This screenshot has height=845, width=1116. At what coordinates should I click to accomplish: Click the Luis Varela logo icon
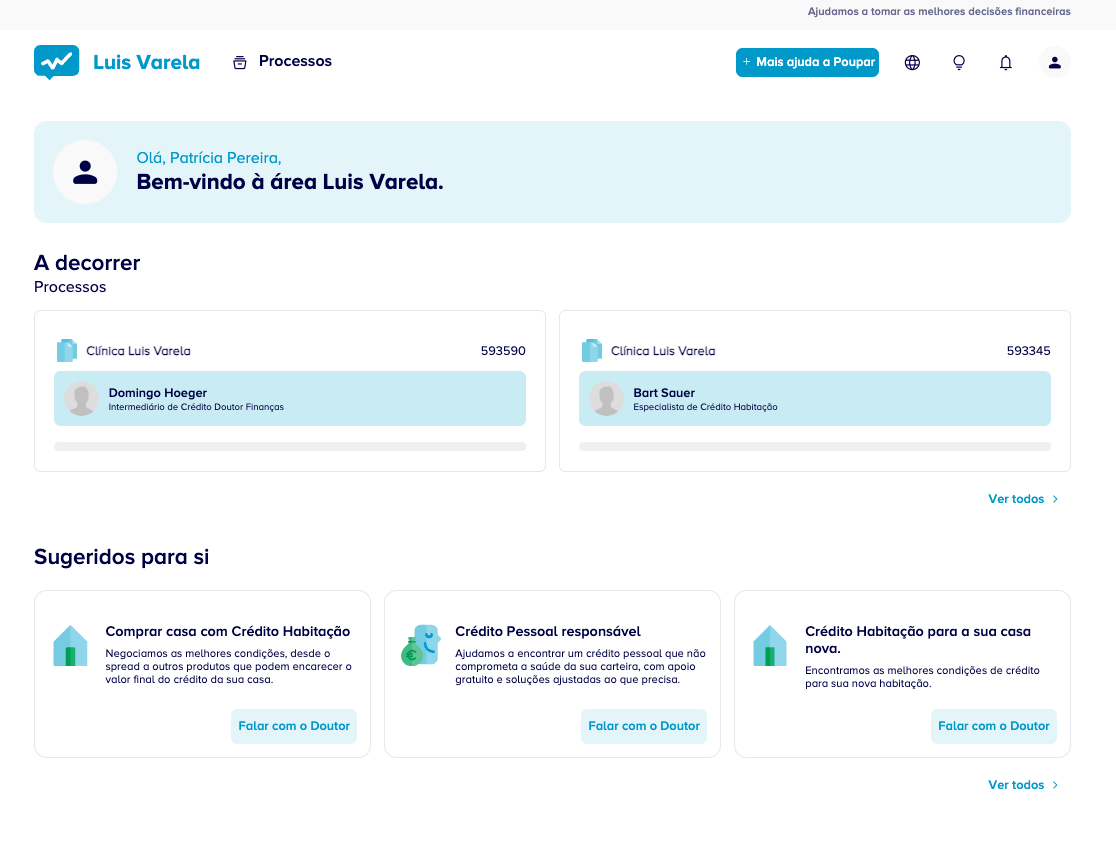[x=56, y=62]
